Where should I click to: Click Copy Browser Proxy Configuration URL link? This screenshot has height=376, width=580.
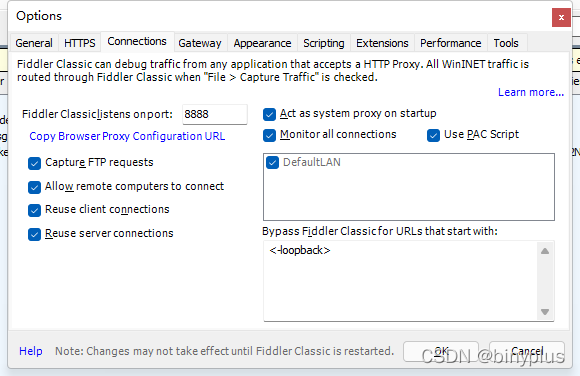[127, 136]
